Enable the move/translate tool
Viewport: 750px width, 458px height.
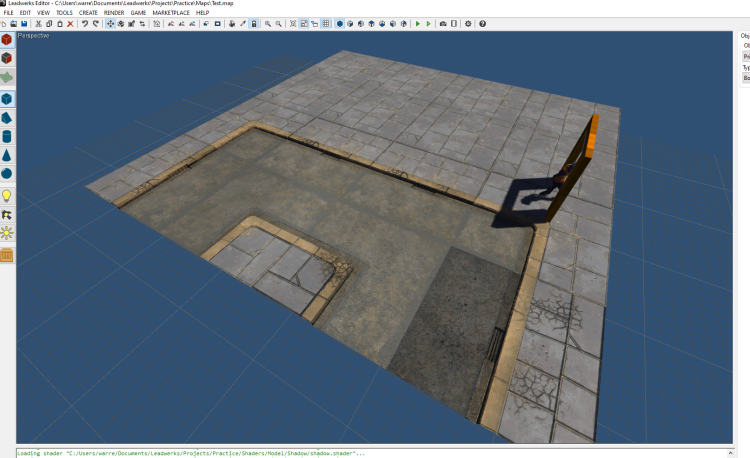click(x=110, y=23)
